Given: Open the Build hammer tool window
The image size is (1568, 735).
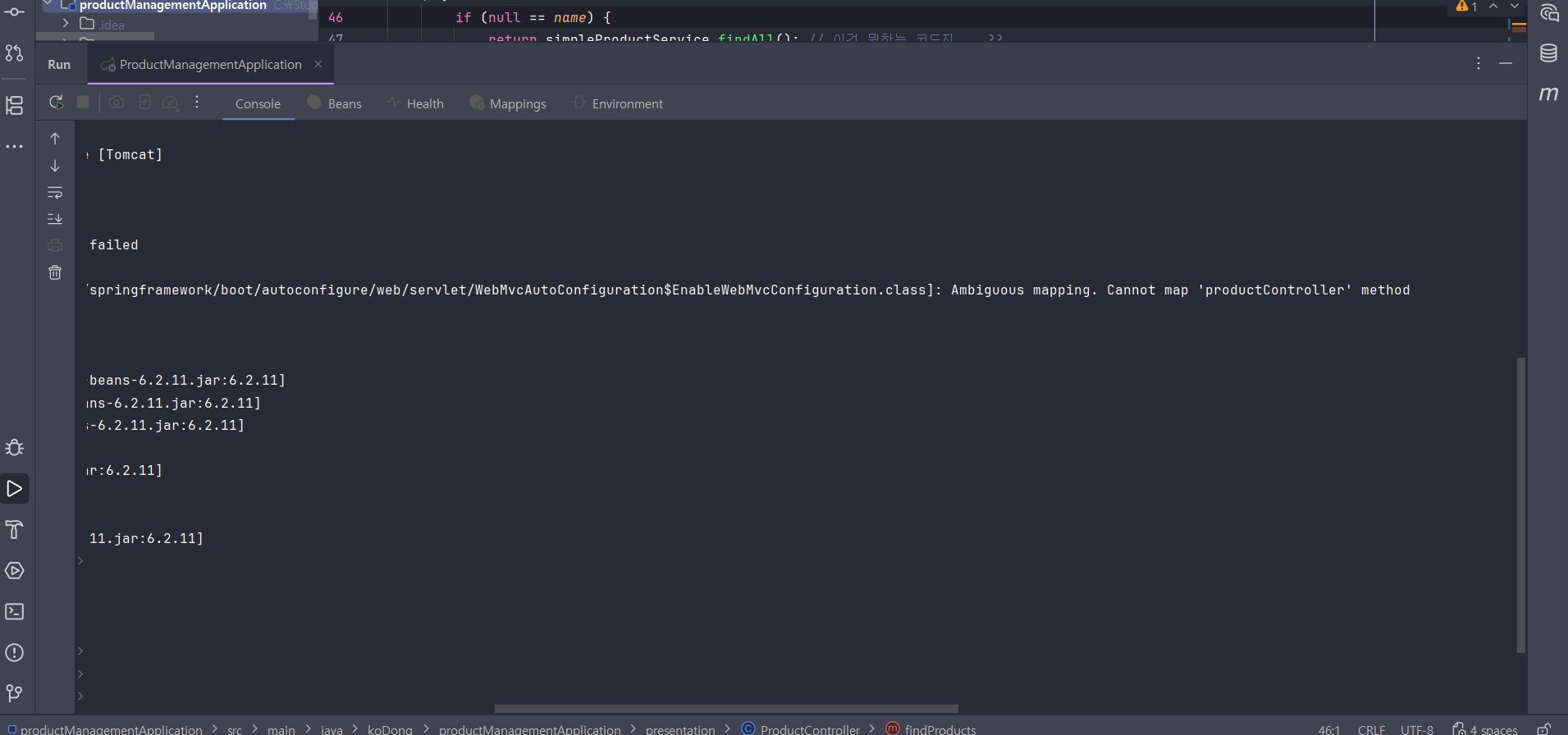Looking at the screenshot, I should [15, 530].
